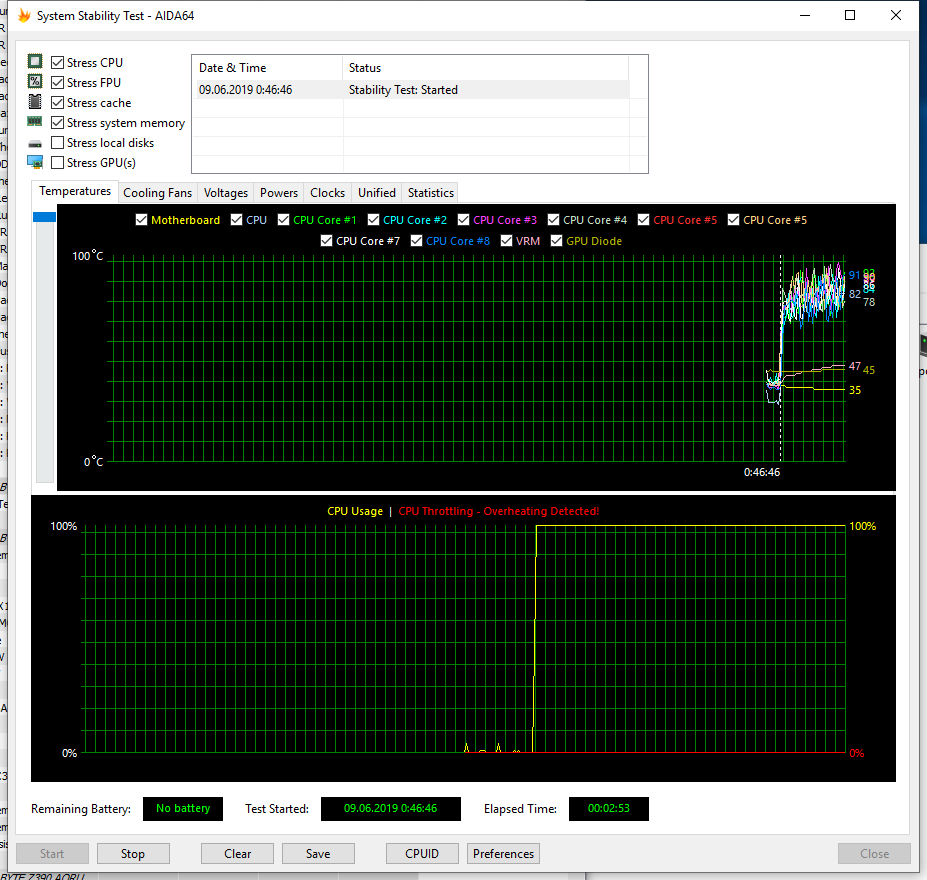Open the Statistics tab
Viewport: 927px width, 880px height.
click(x=430, y=193)
